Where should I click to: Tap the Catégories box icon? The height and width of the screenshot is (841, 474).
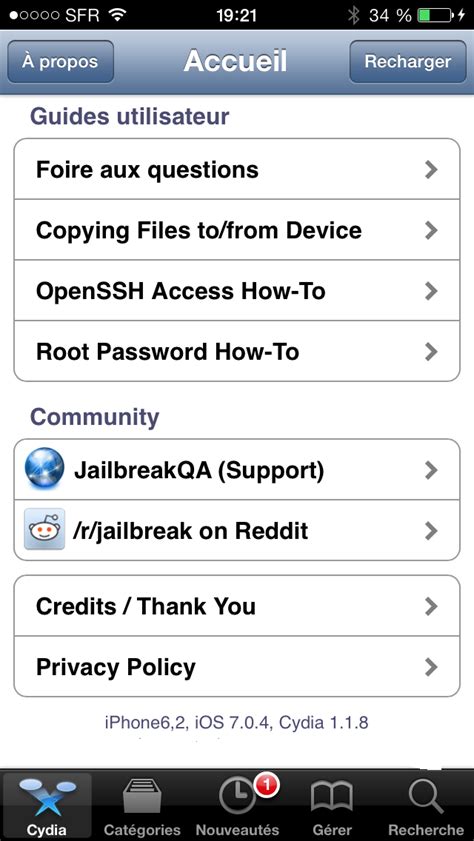tap(142, 797)
